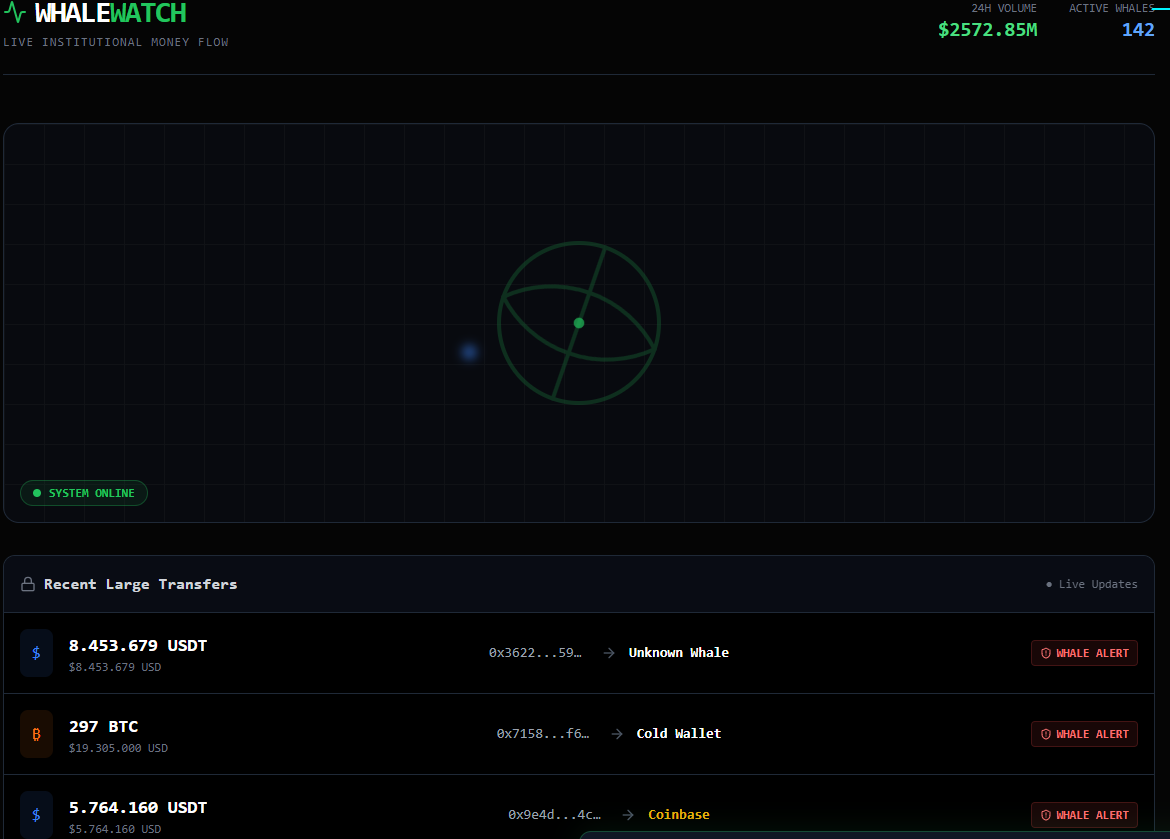Click the lock icon beside Recent Large Transfers

(x=27, y=584)
